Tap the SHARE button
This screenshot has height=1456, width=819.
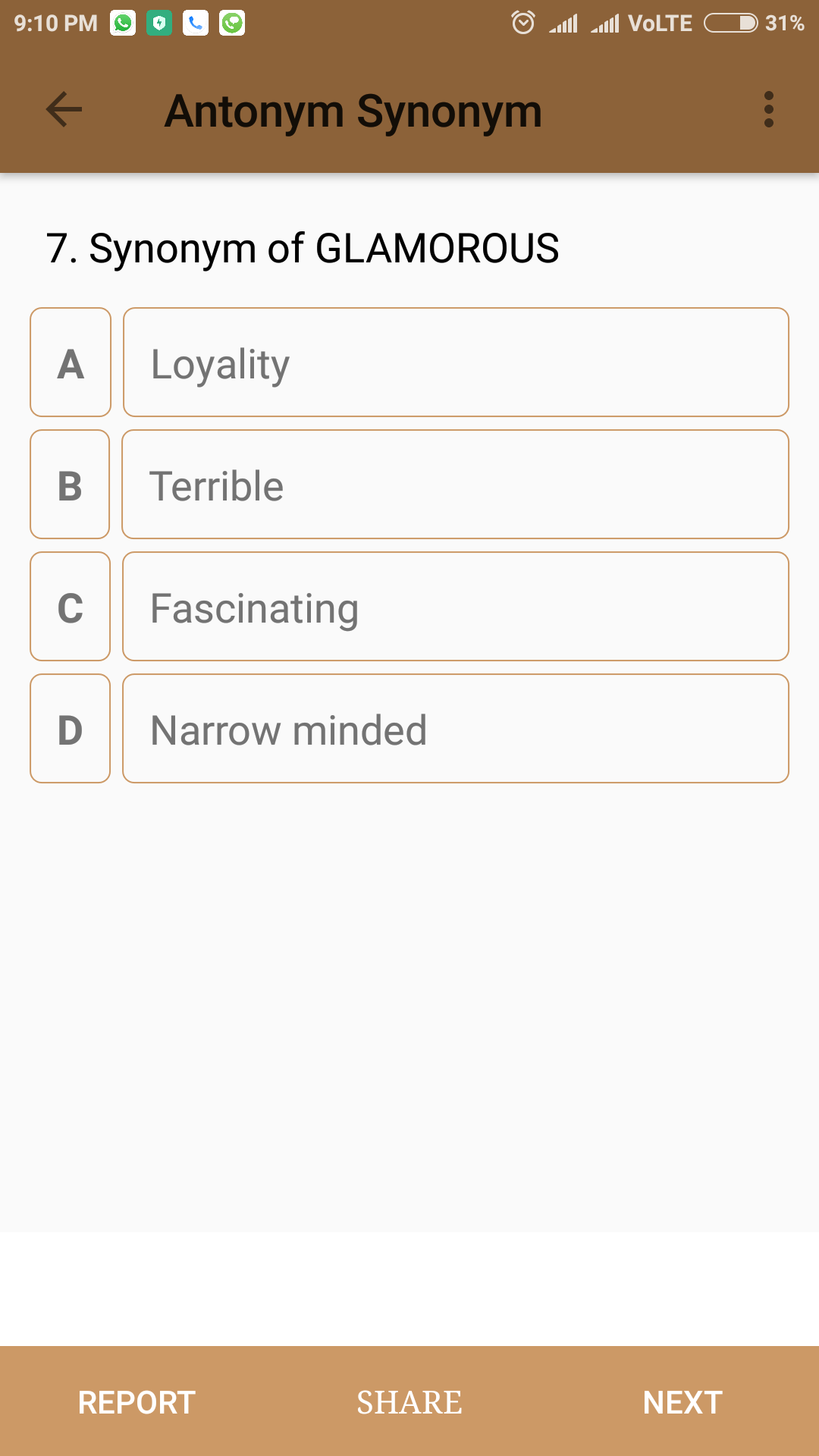409,1402
